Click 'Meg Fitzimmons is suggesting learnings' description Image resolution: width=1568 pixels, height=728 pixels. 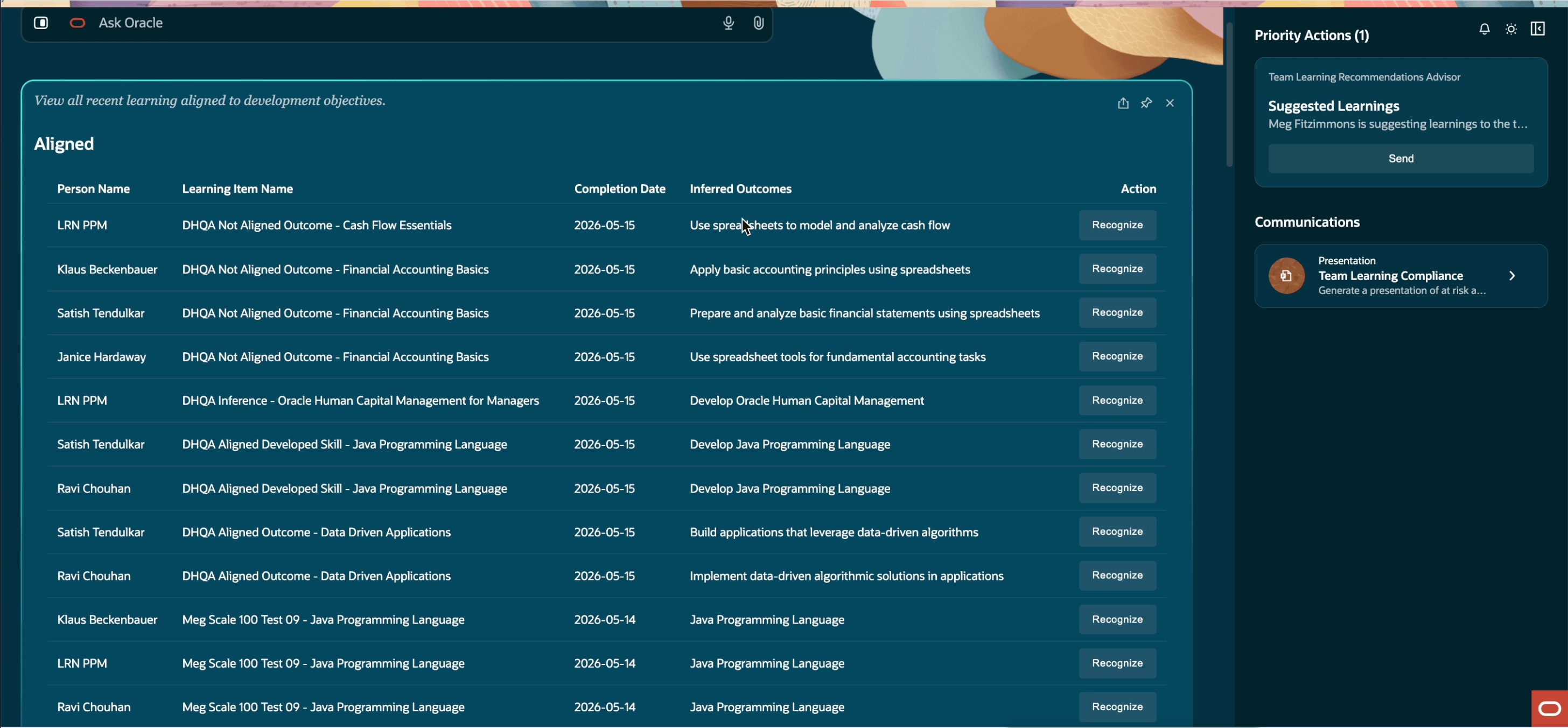[x=1397, y=124]
